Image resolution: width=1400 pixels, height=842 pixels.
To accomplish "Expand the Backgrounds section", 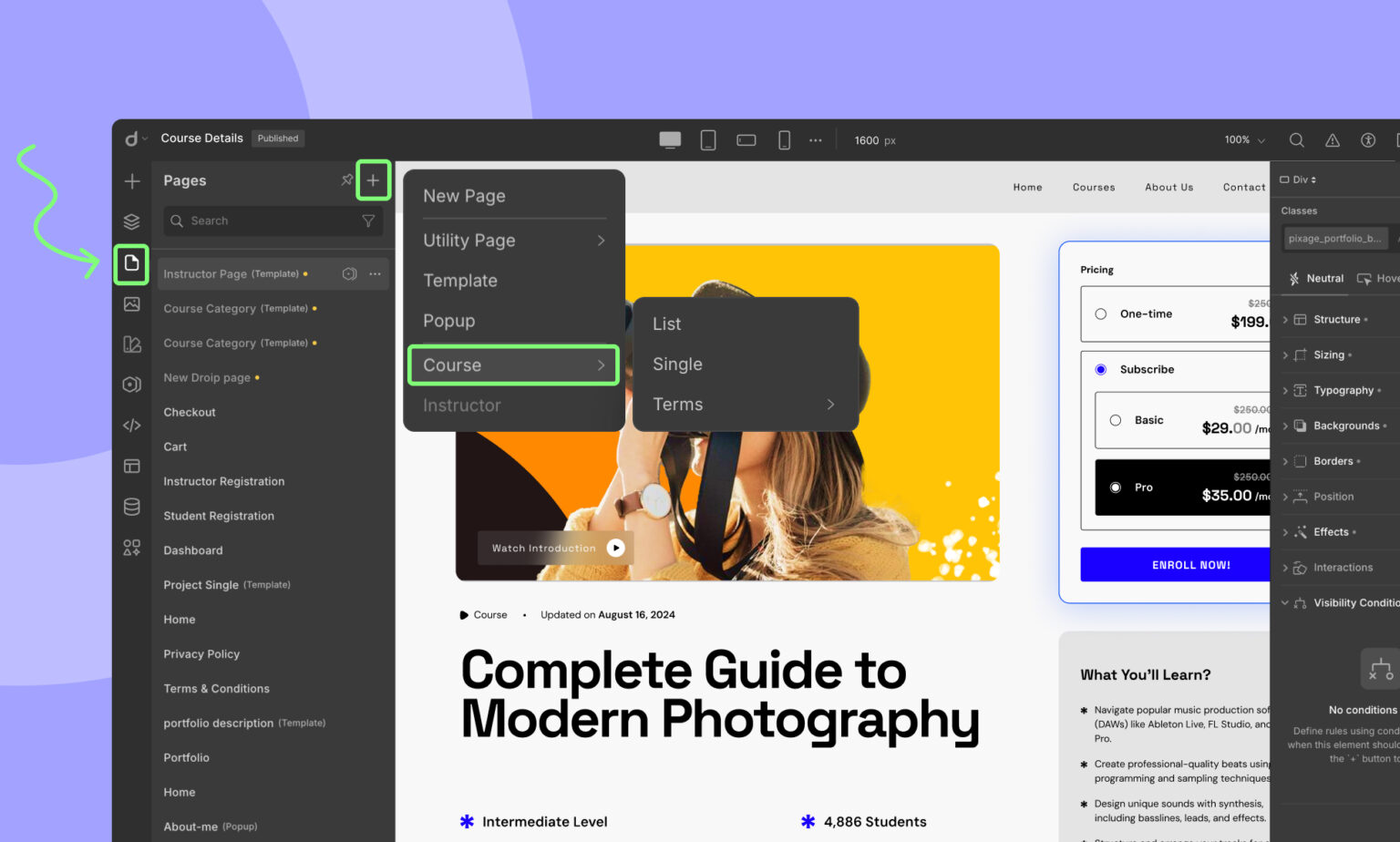I will [x=1345, y=426].
